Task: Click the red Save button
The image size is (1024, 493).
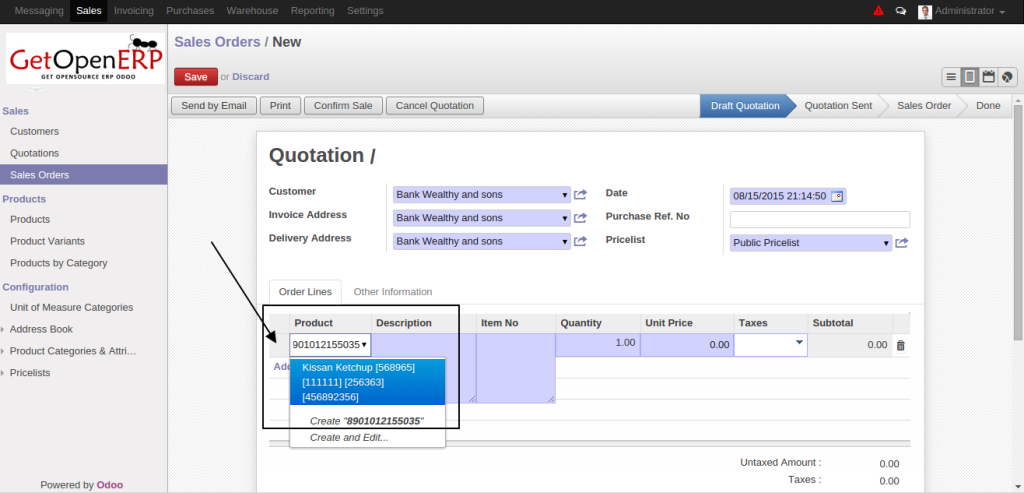Action: [195, 77]
